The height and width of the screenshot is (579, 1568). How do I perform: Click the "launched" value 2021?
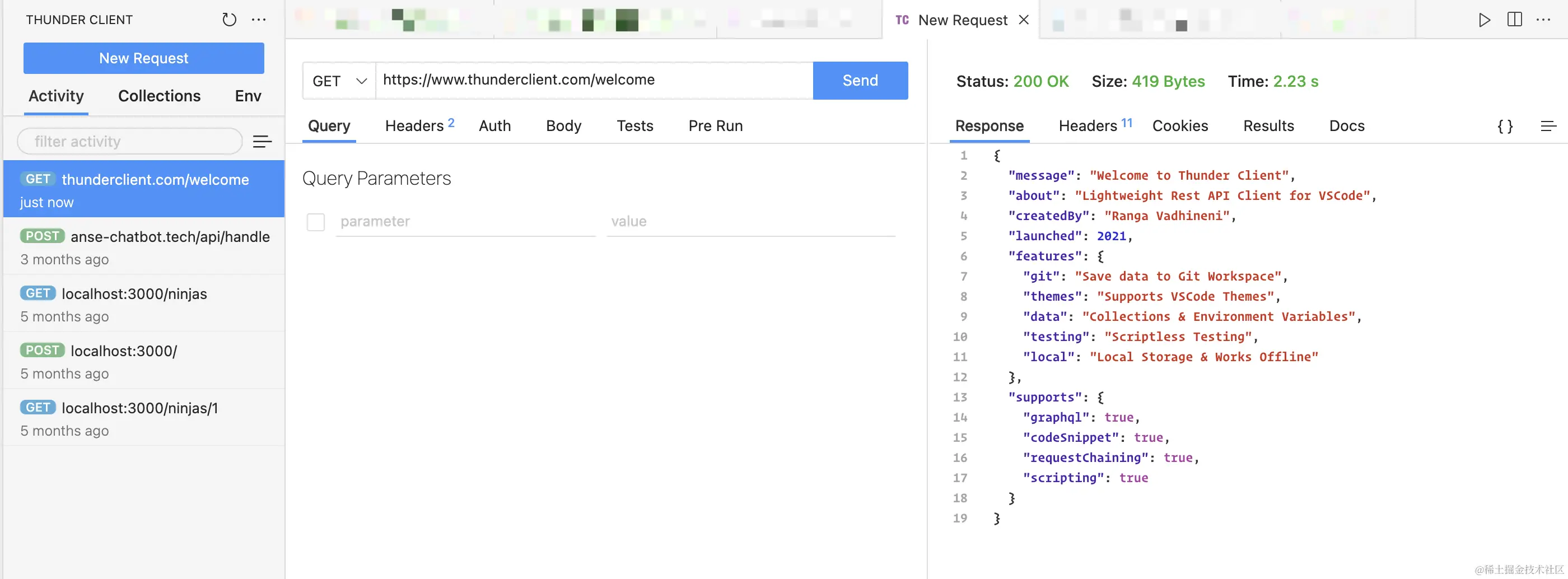coord(1111,236)
